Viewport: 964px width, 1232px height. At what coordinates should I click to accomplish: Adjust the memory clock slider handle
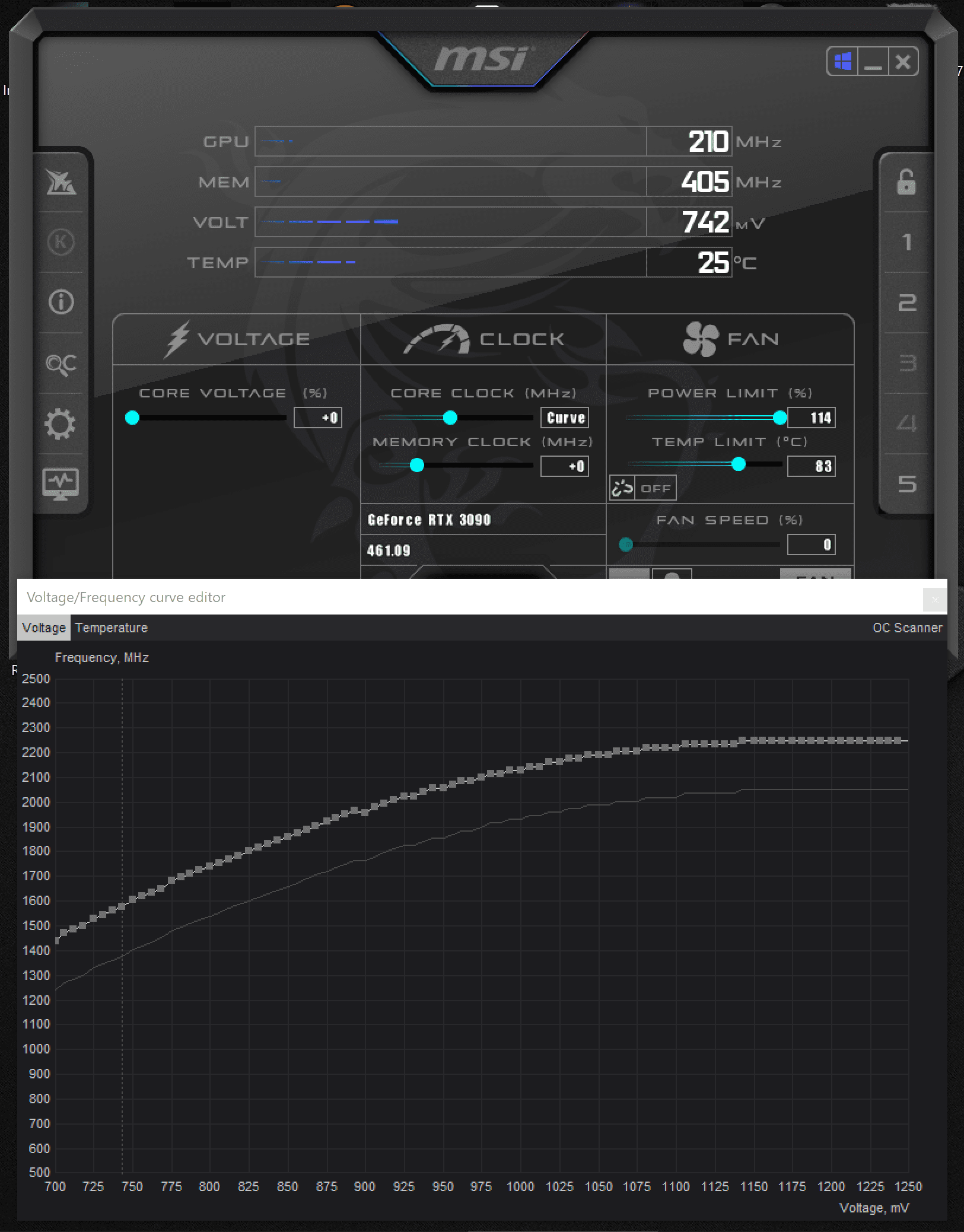point(417,465)
